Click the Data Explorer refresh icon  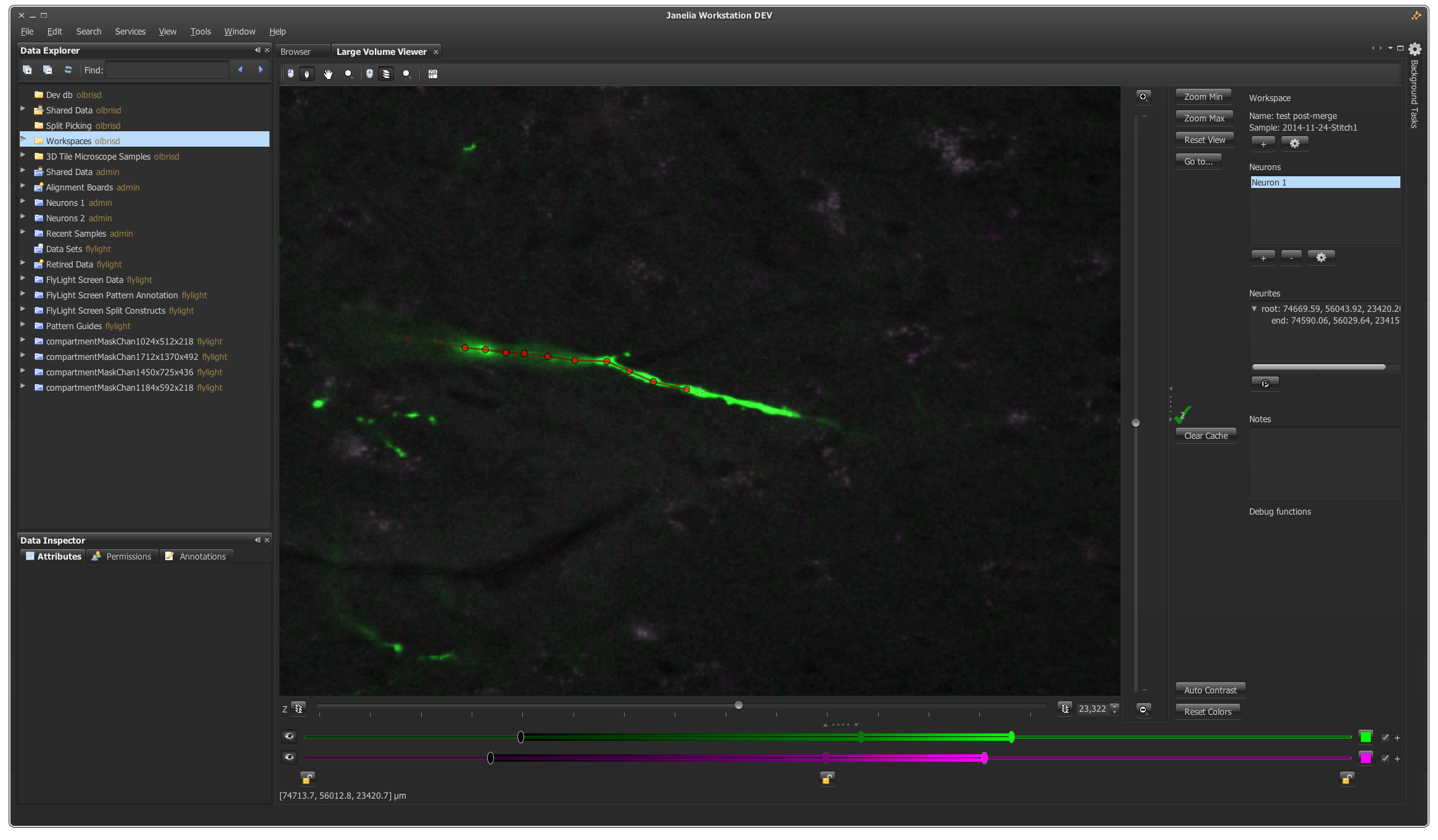click(68, 70)
